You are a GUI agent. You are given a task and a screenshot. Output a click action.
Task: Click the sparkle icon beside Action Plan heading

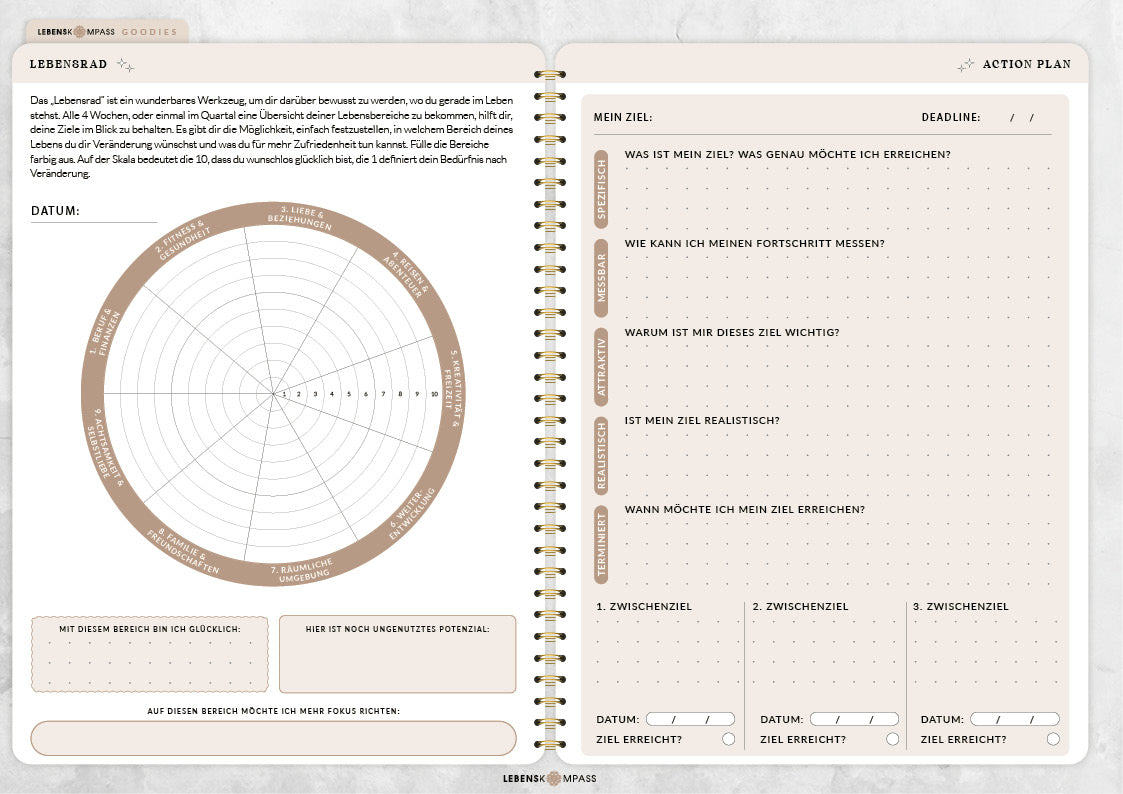(965, 65)
